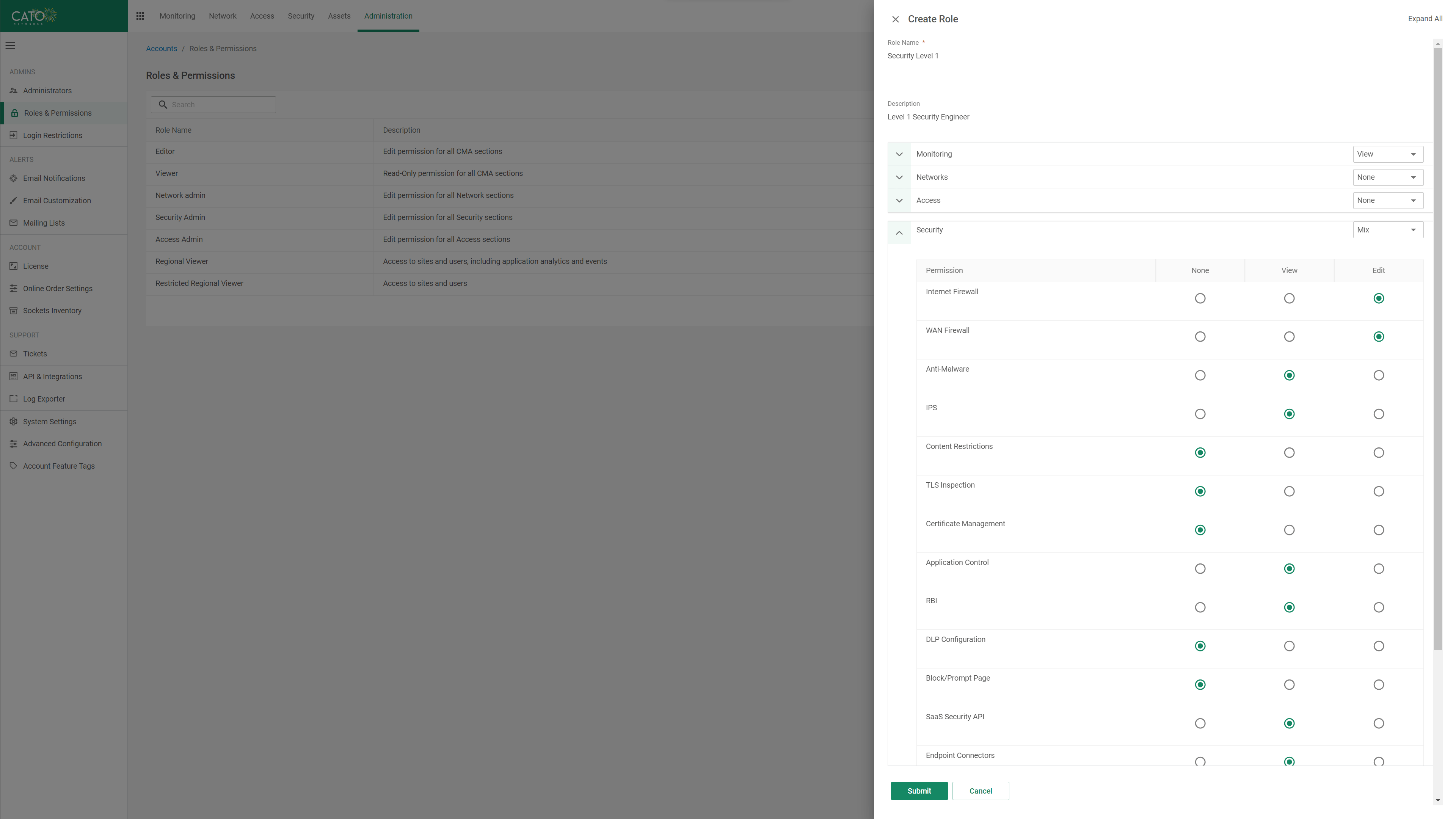Click the Sockets Inventory box icon
The image size is (1456, 819).
point(14,310)
